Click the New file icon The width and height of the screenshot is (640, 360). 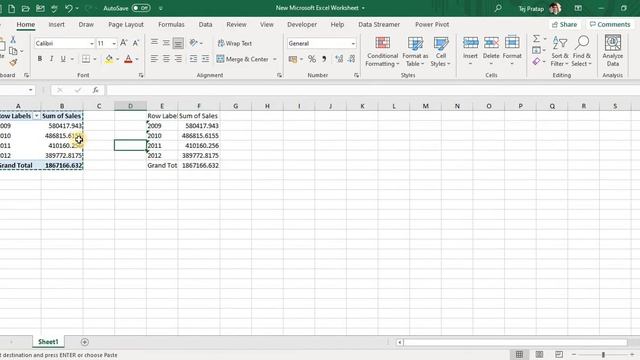coord(11,8)
